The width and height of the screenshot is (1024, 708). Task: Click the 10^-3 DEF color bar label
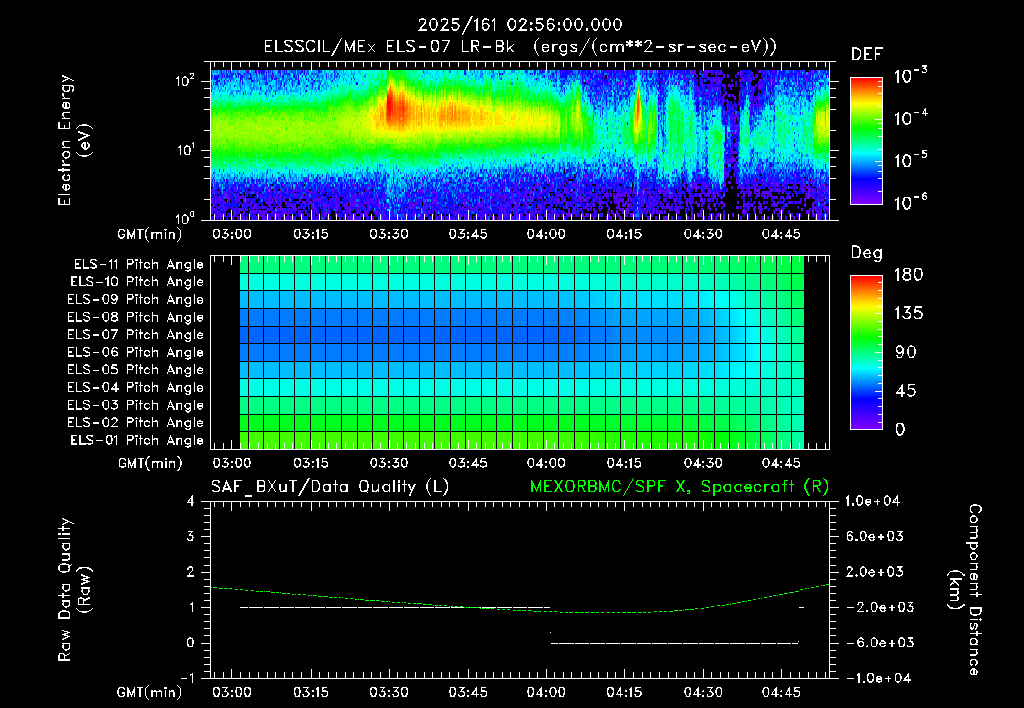coord(910,76)
